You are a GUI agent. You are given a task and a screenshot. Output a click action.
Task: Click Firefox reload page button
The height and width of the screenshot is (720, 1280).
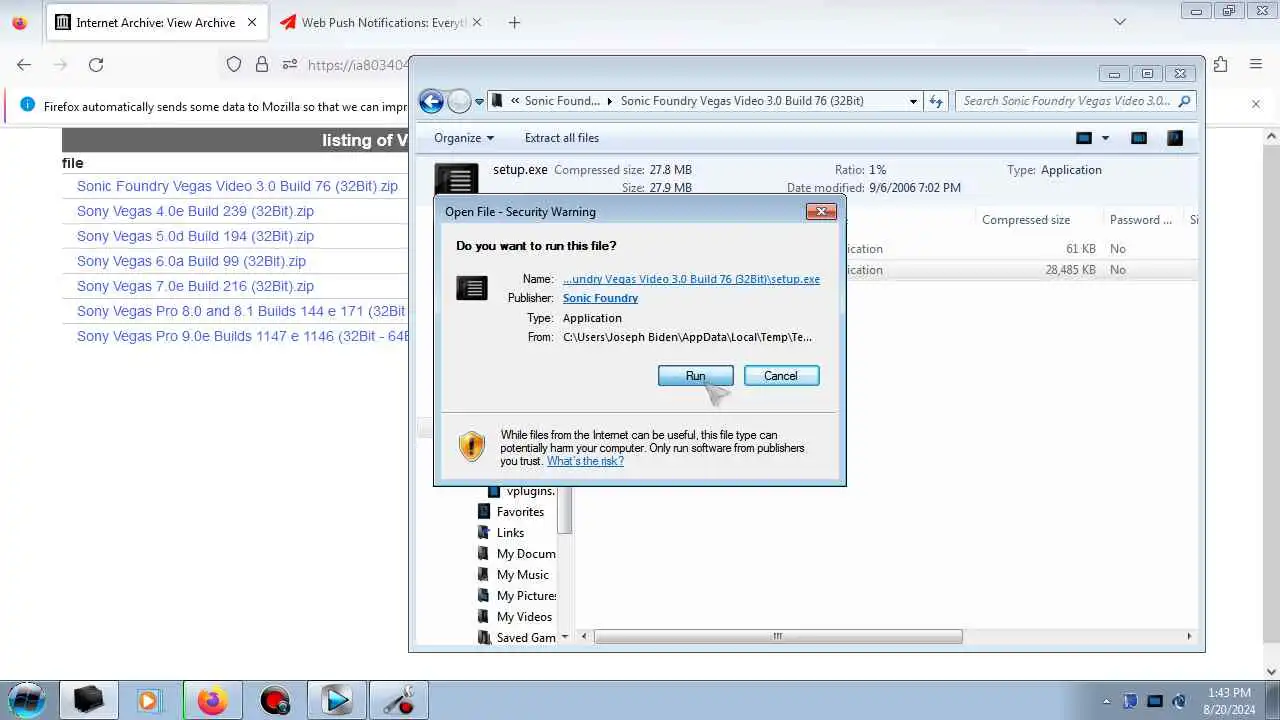[x=96, y=65]
